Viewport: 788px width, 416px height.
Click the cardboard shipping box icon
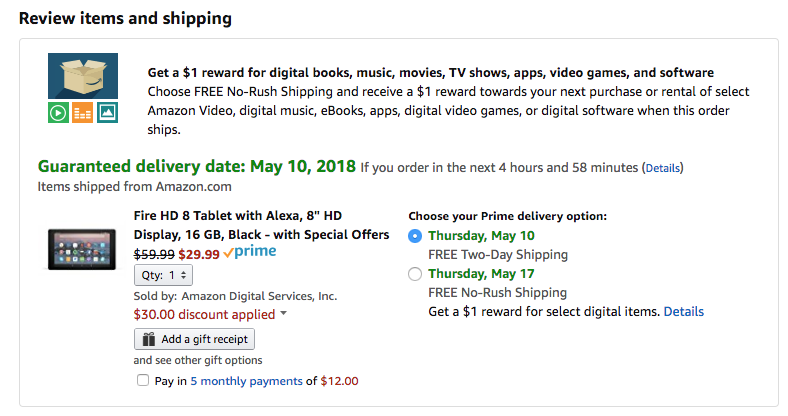pyautogui.click(x=83, y=77)
